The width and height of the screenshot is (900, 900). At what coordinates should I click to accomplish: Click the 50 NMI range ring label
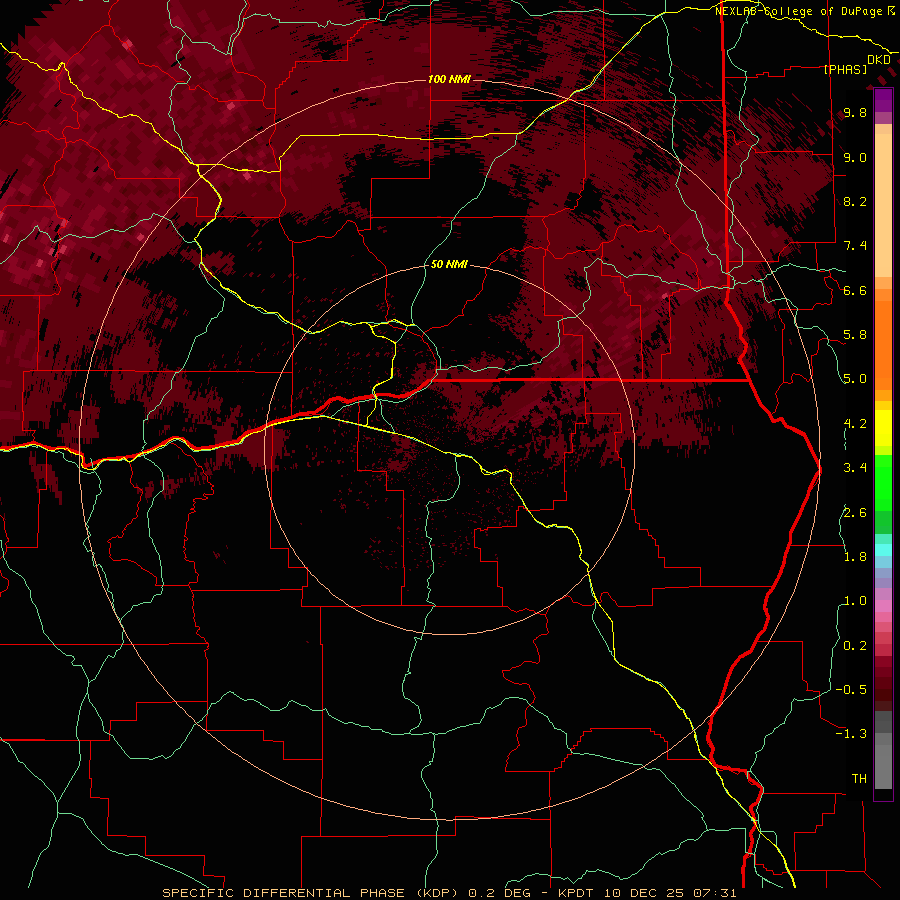(x=449, y=264)
